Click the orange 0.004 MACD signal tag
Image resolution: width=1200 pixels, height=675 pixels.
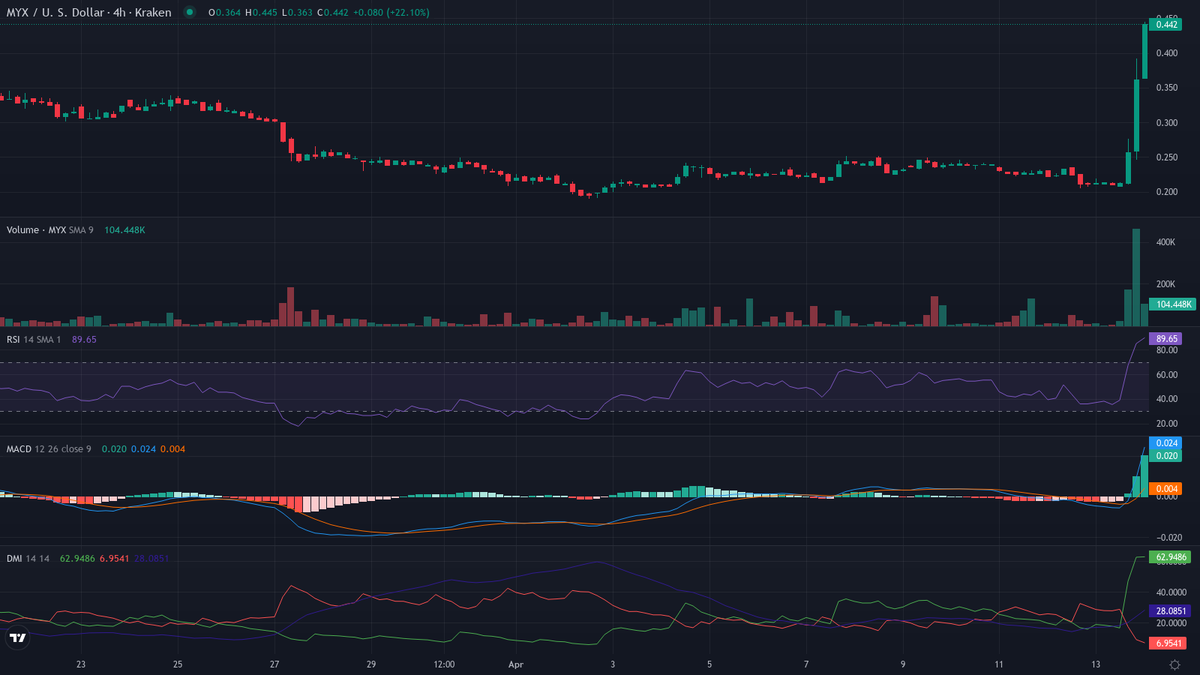click(1164, 488)
